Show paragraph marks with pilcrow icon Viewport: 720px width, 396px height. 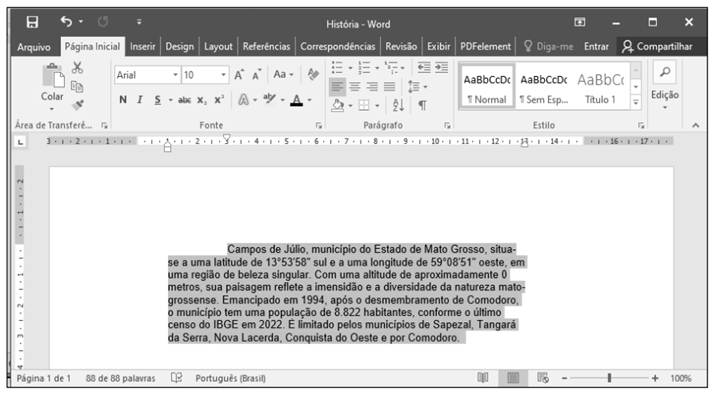point(422,106)
